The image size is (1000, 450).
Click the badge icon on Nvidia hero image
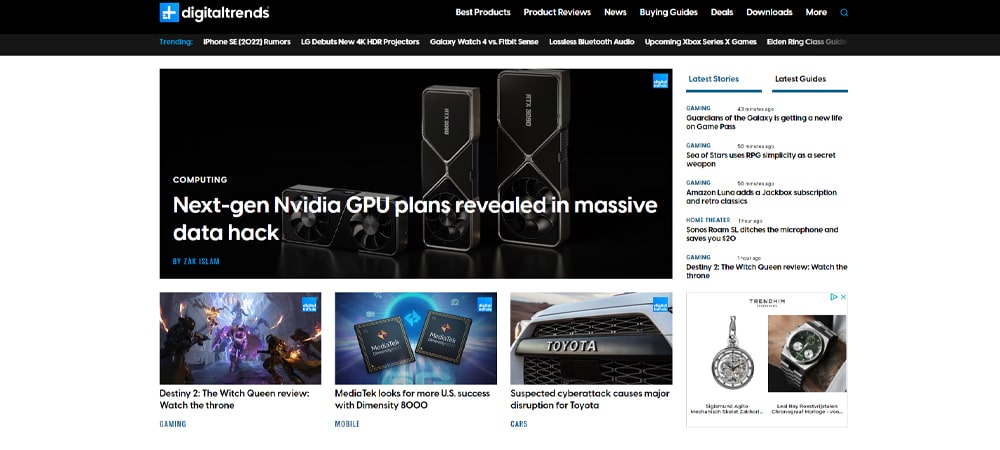tap(660, 81)
